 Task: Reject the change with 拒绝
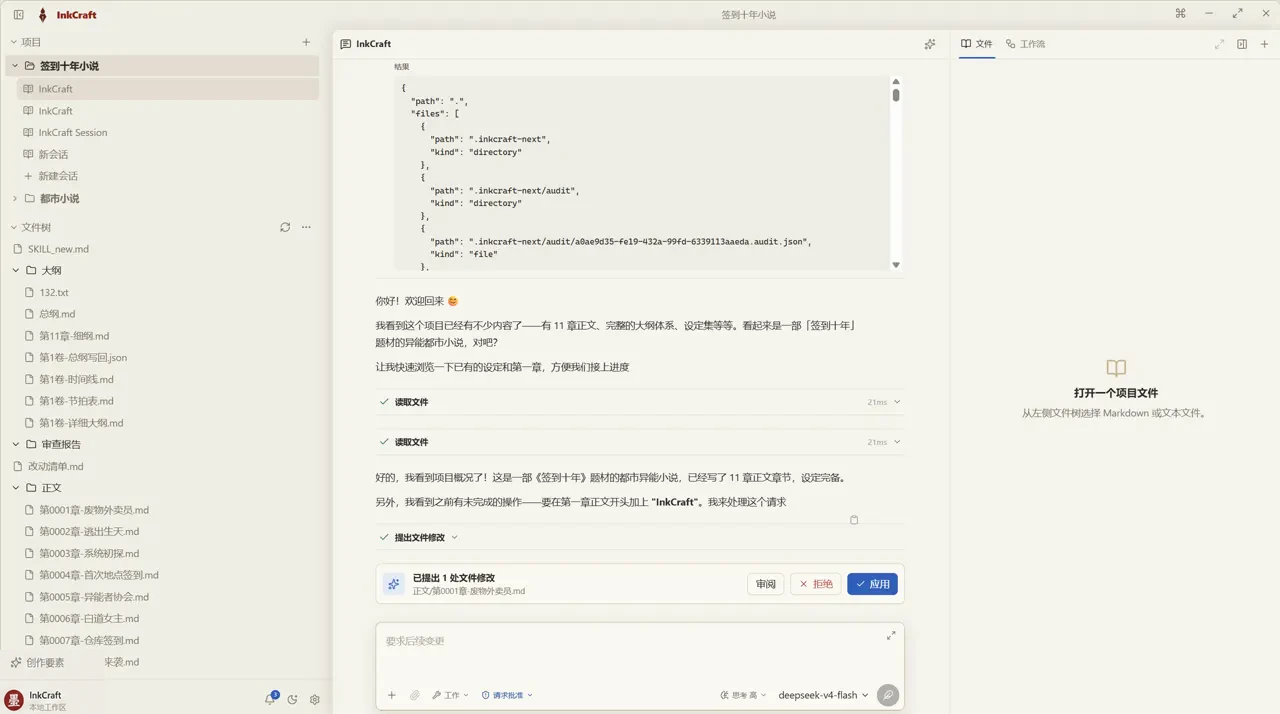[x=815, y=584]
